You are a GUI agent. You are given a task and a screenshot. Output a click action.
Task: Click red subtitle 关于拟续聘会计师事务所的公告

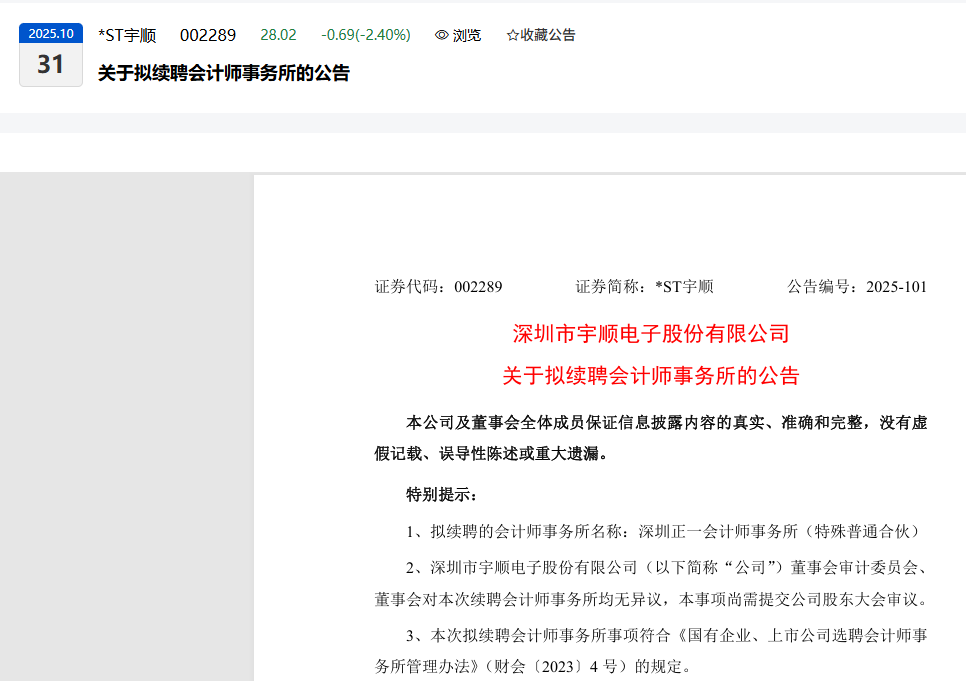pyautogui.click(x=651, y=376)
